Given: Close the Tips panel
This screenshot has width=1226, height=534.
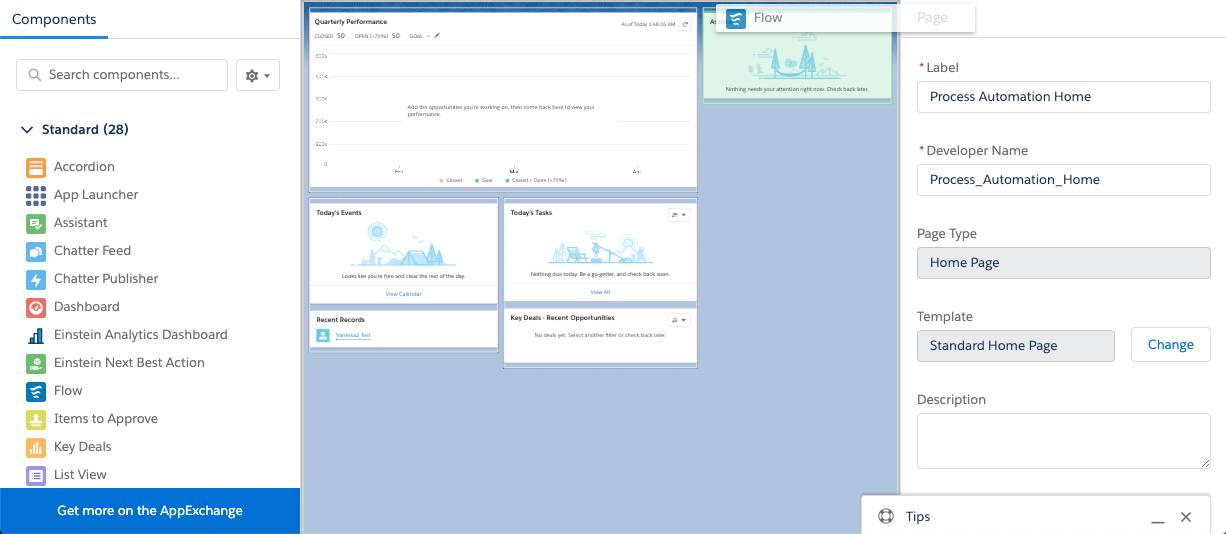Looking at the screenshot, I should (1186, 517).
